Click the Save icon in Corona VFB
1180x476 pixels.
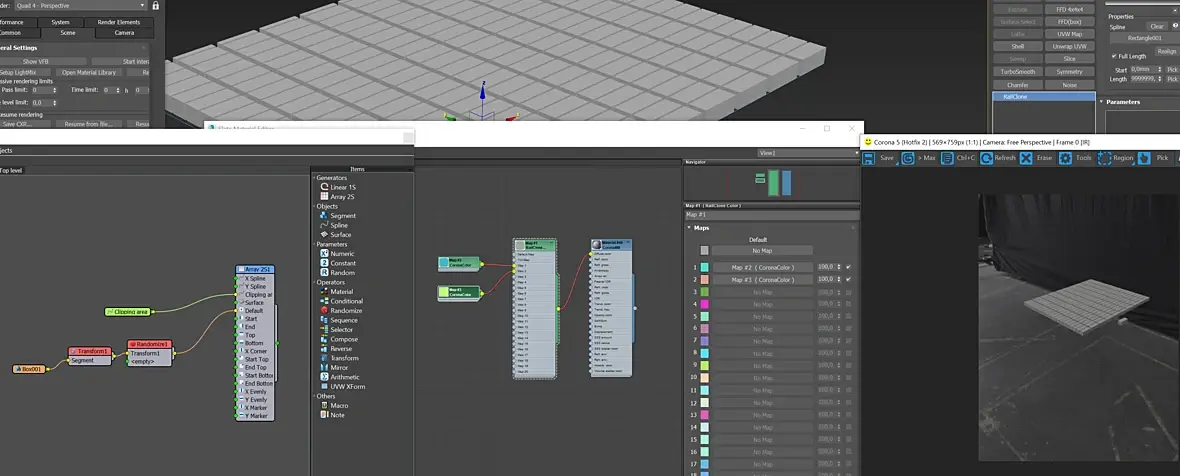[x=868, y=158]
